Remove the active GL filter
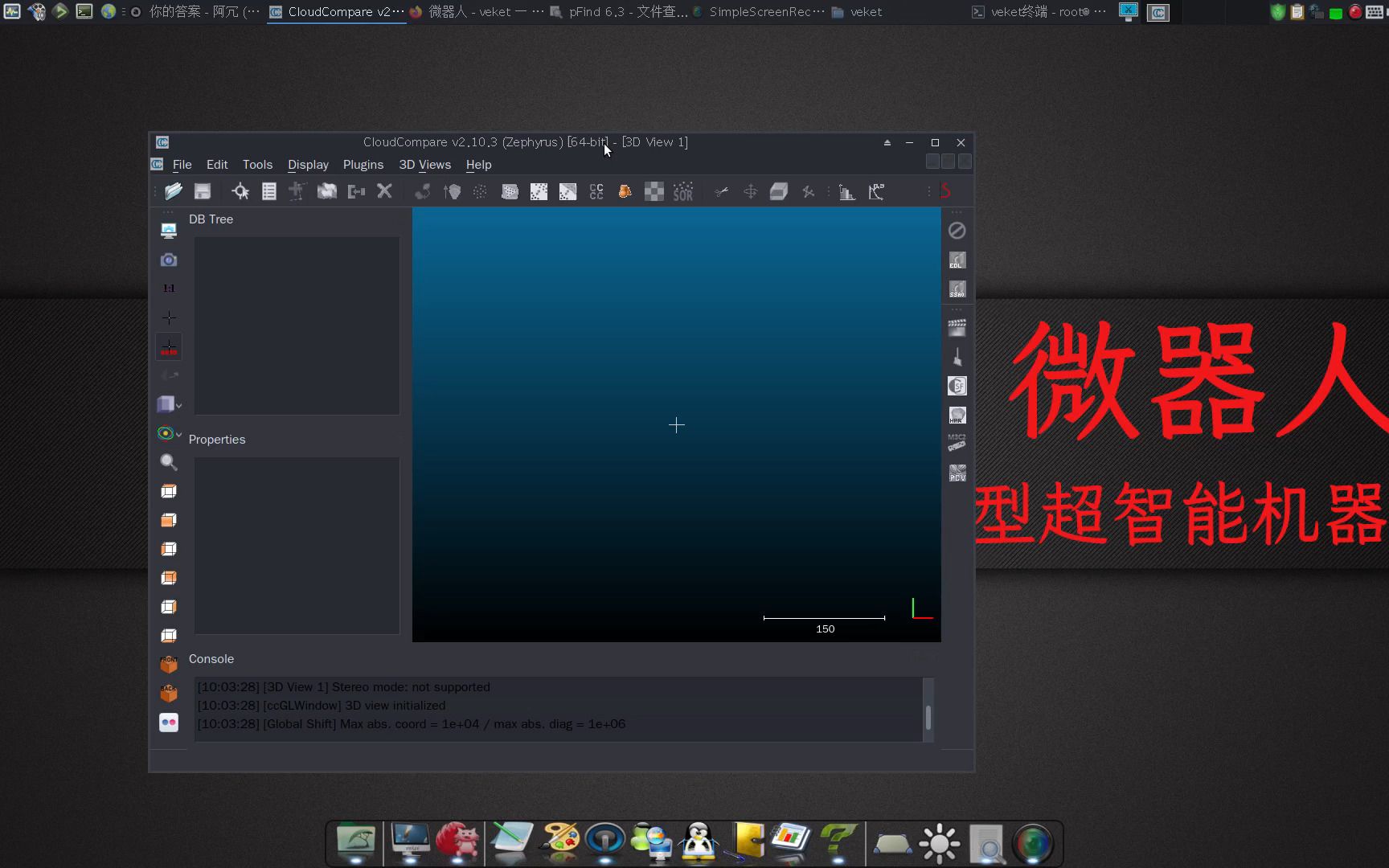This screenshot has width=1389, height=868. pyautogui.click(x=957, y=231)
